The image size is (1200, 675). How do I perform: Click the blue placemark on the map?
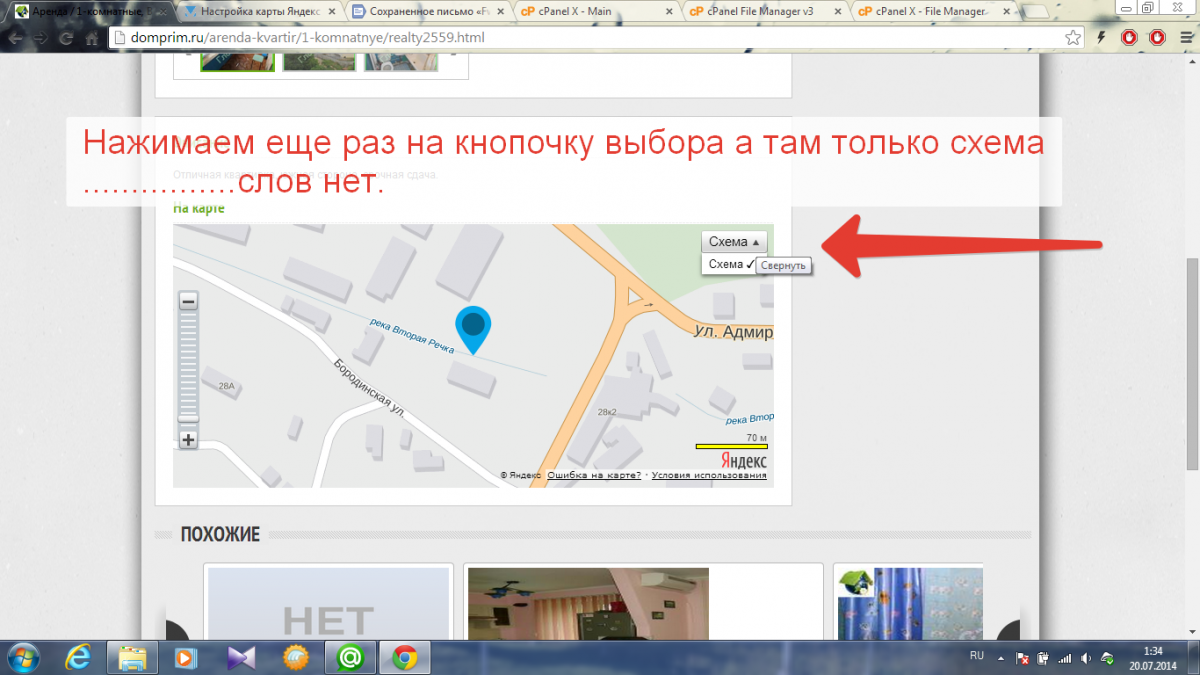[473, 329]
